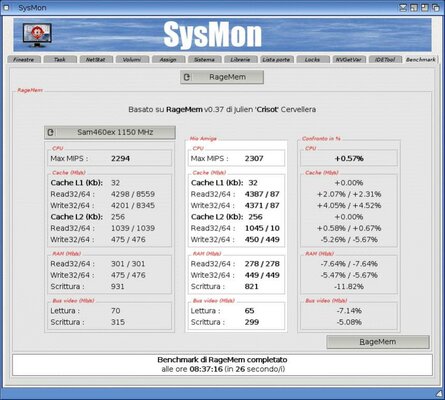Click the Mio Amiga L2 write value 450 / 449
This screenshot has width=445, height=400.
pos(262,239)
